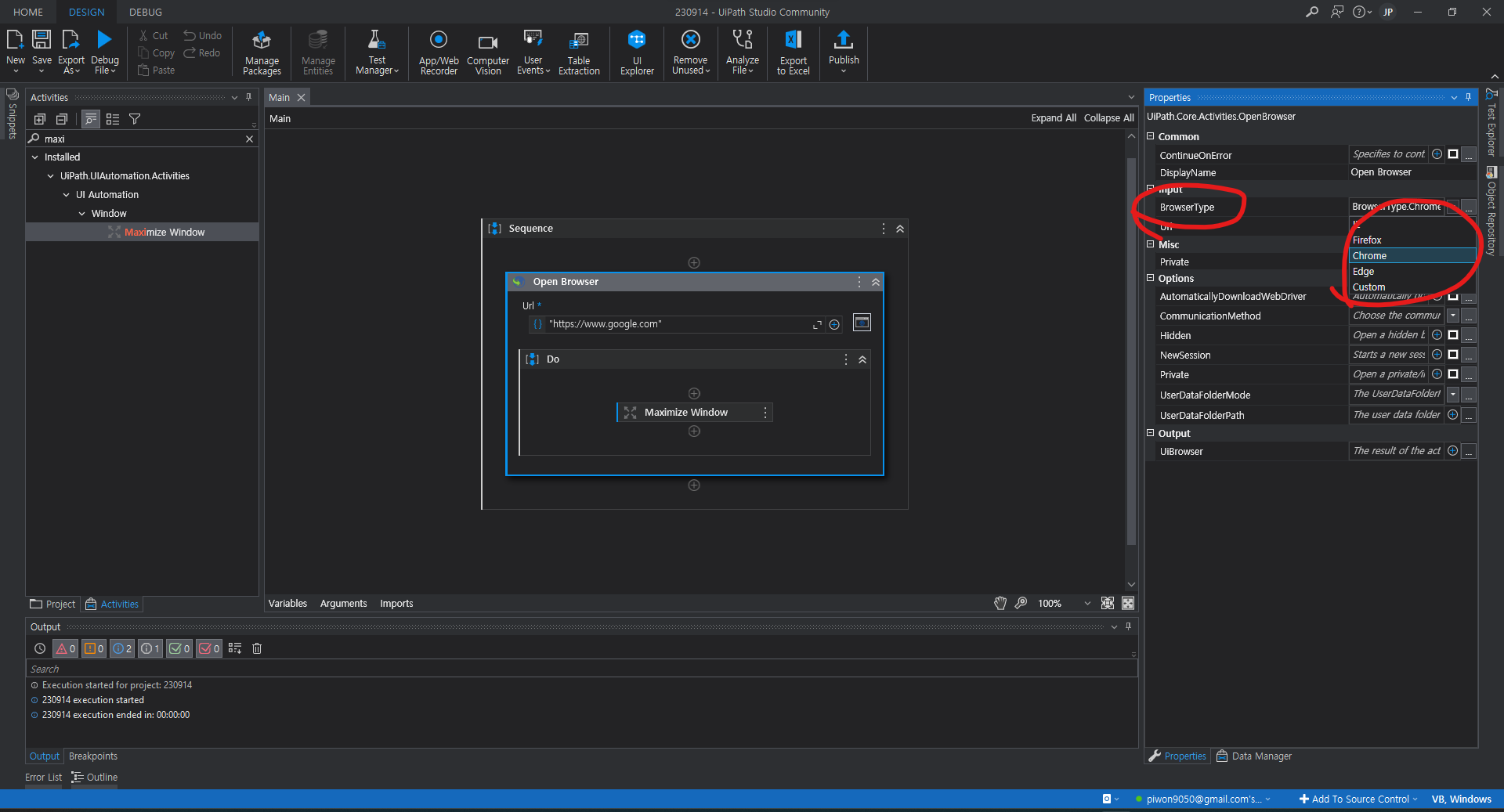Collapse the Do sequence container
The width and height of the screenshot is (1504, 812).
pos(862,359)
